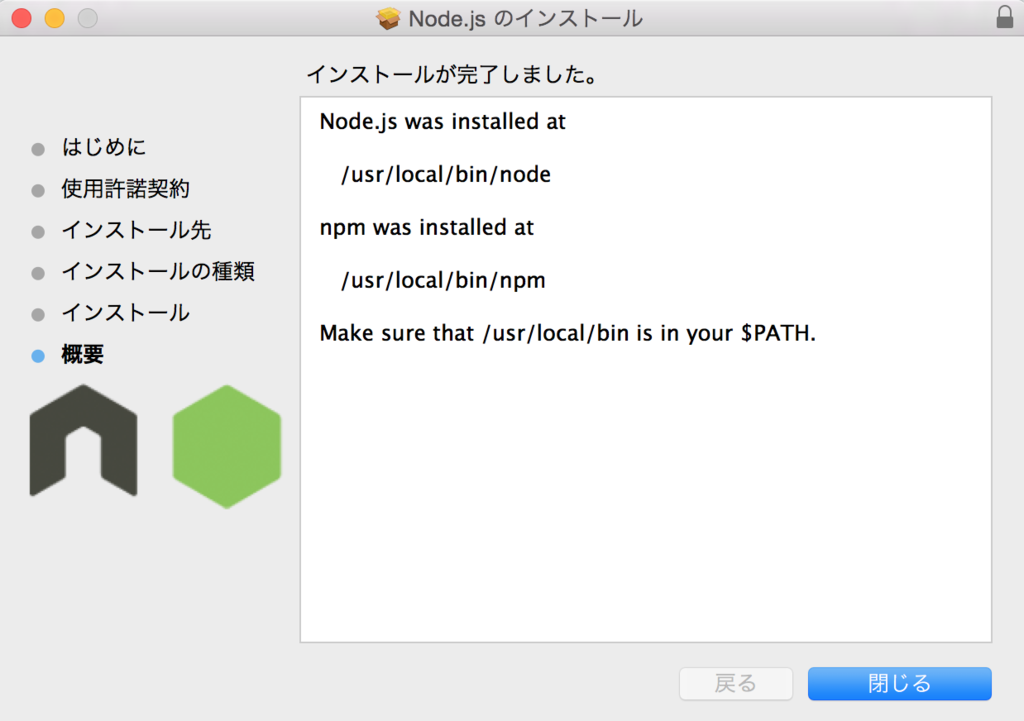The height and width of the screenshot is (721, 1024).
Task: Select the インストール先 step in sidebar
Action: click(136, 230)
